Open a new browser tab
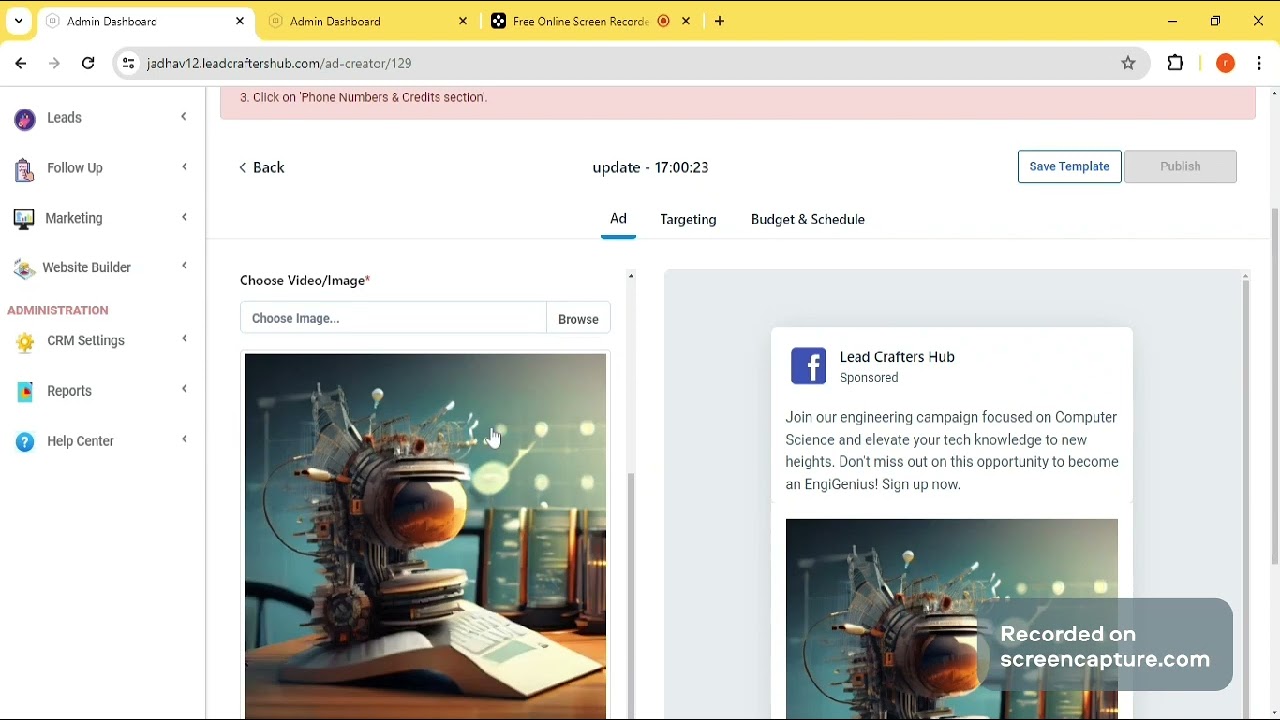Screen dimensions: 1280x720 coord(719,21)
